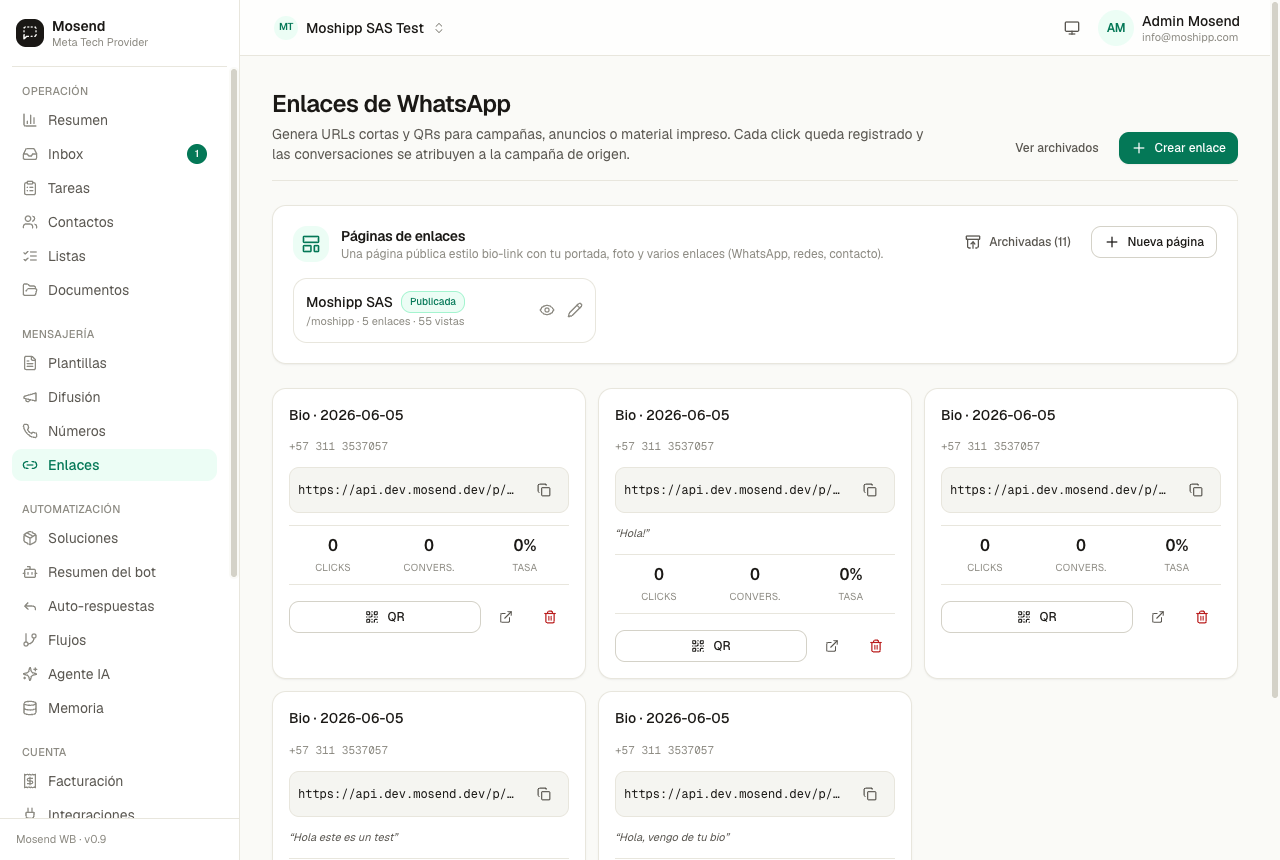Open Flujos page
Screen dimensions: 1280x860
[114, 640]
